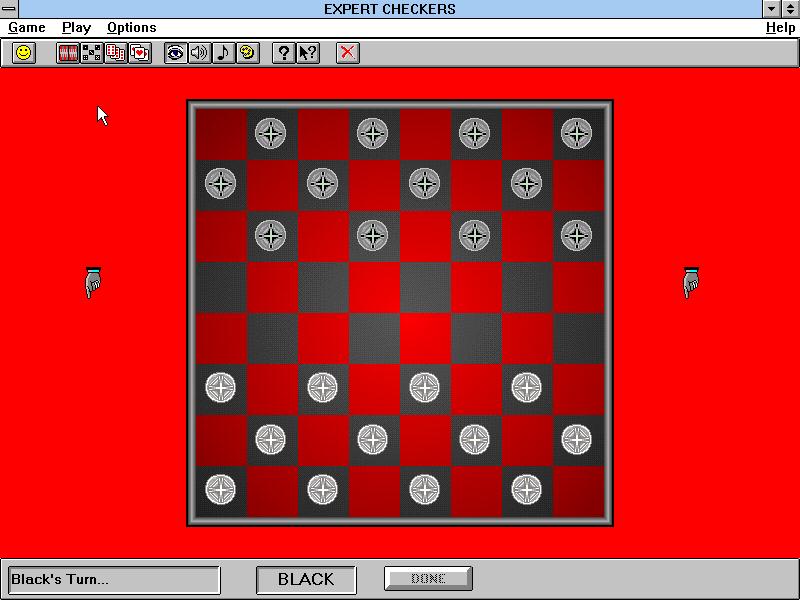Click empty dark square fourth row, first column
This screenshot has width=800, height=600.
pyautogui.click(x=221, y=287)
